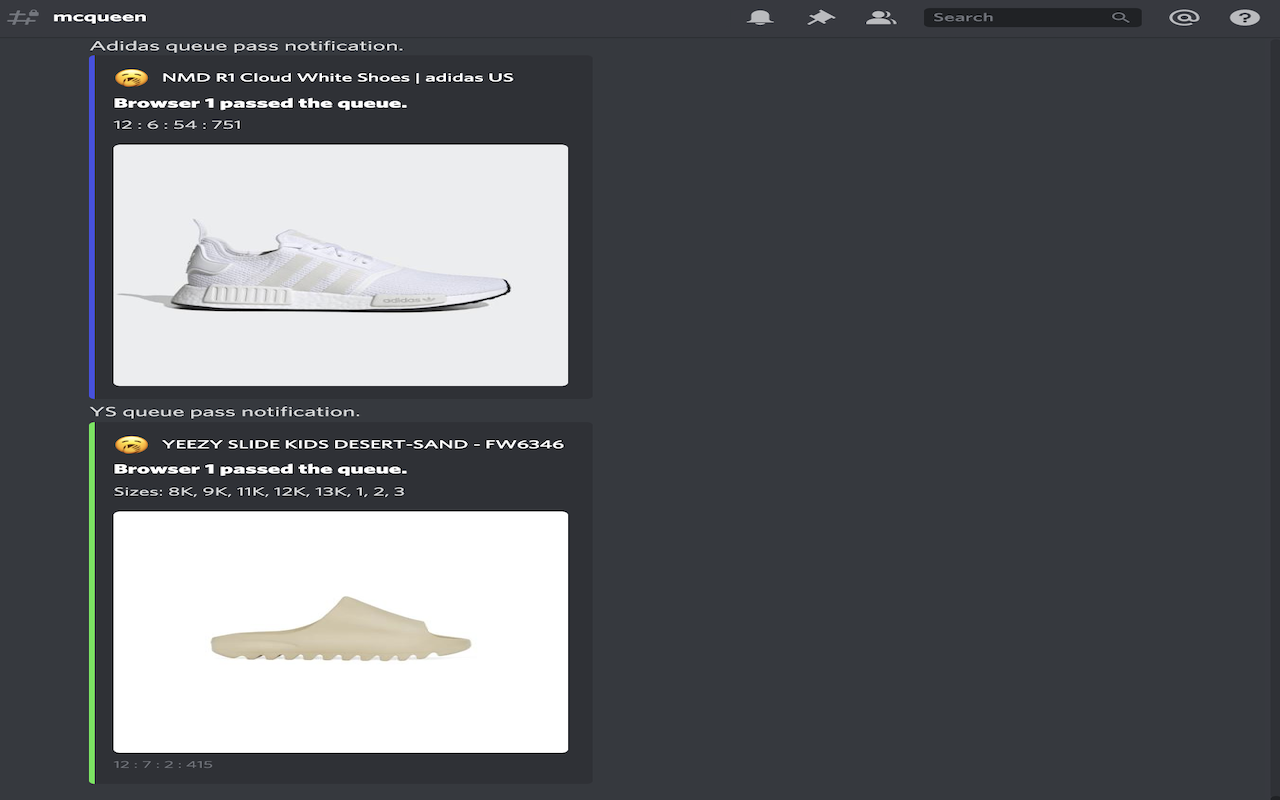Click the Search input field
The image size is (1280, 800).
pos(1032,17)
